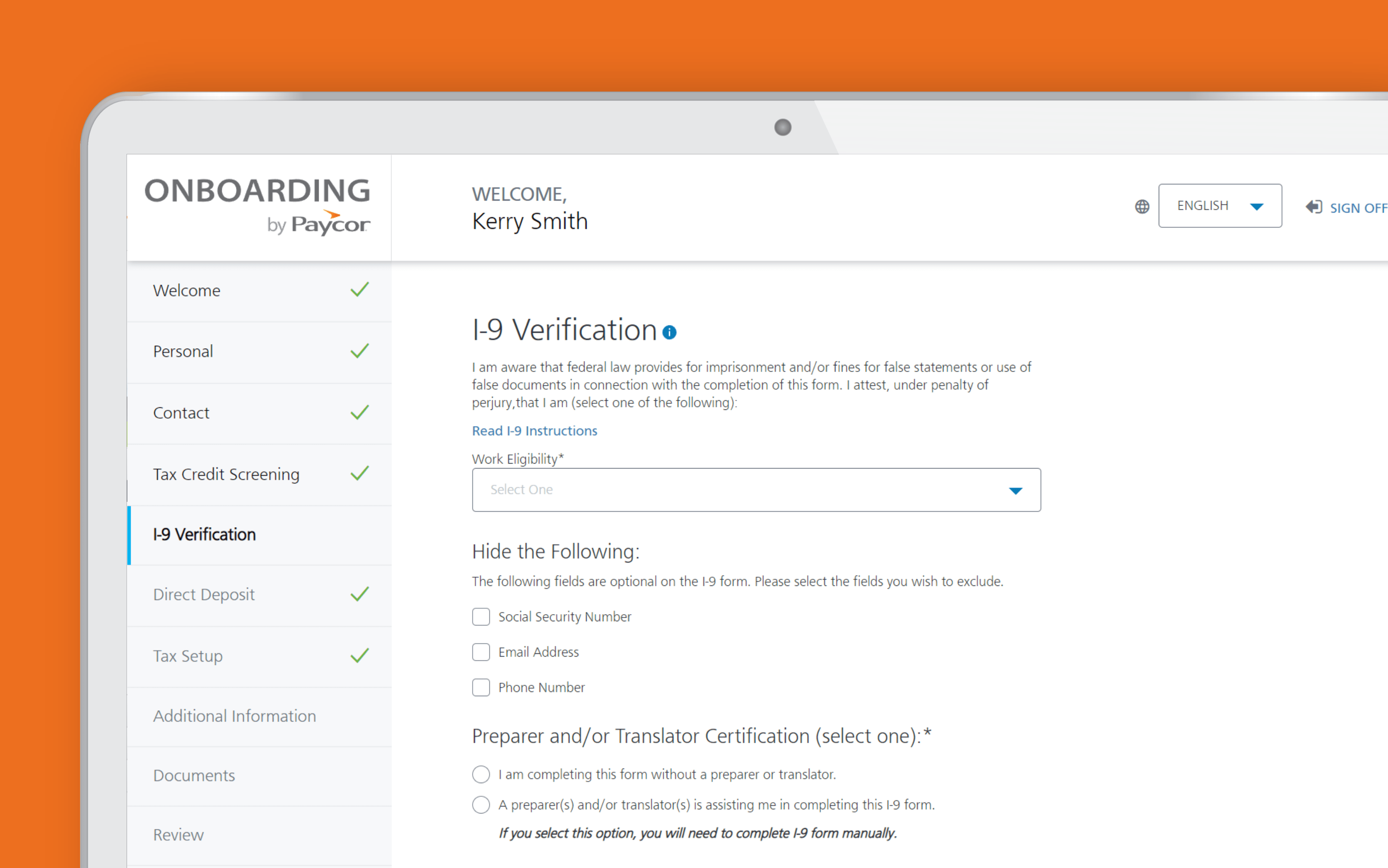This screenshot has height=868, width=1388.
Task: Go to the Personal step
Action: [x=260, y=352]
